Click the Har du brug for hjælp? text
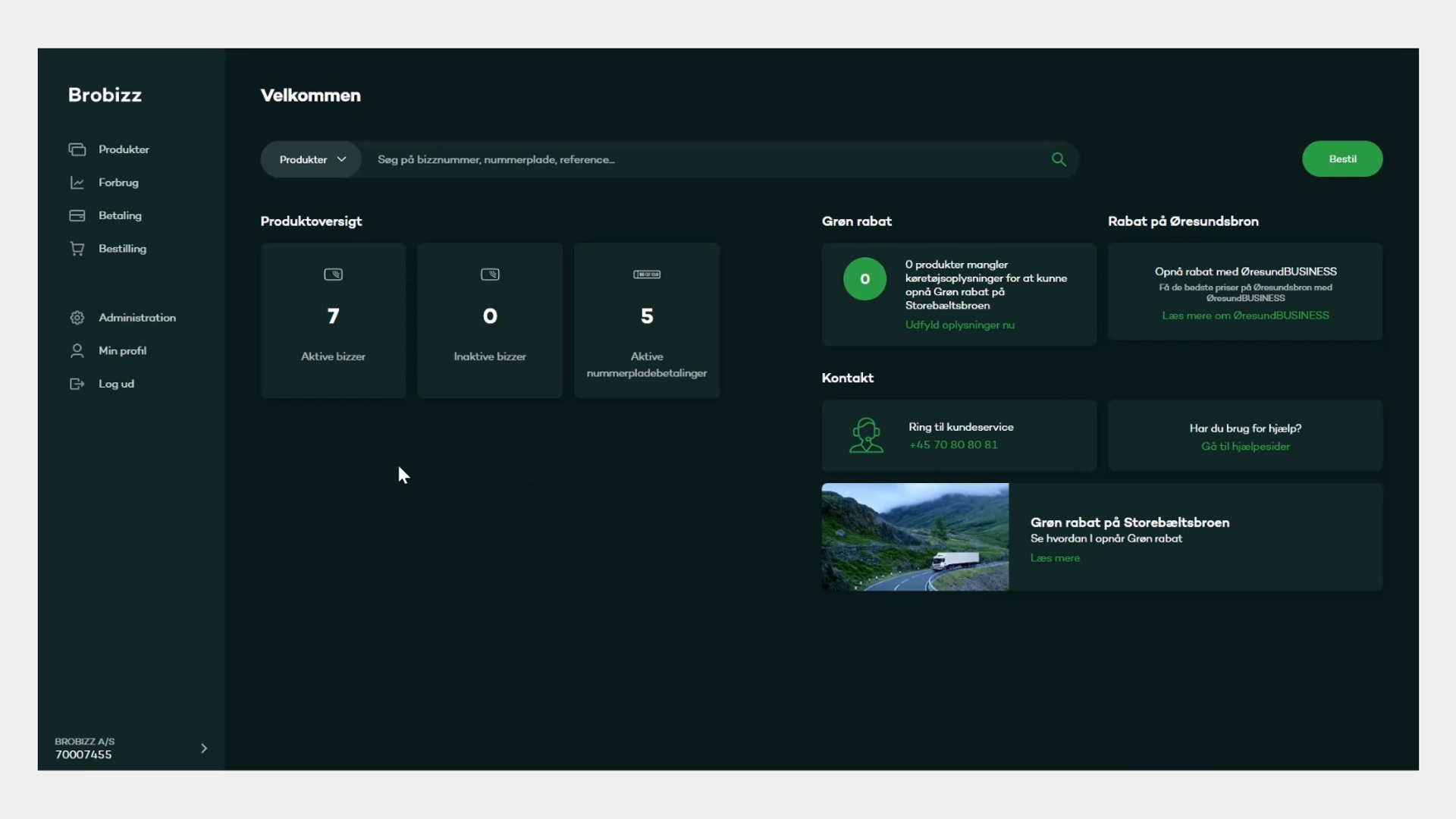Screen dimensions: 1456x819 click(x=1245, y=428)
